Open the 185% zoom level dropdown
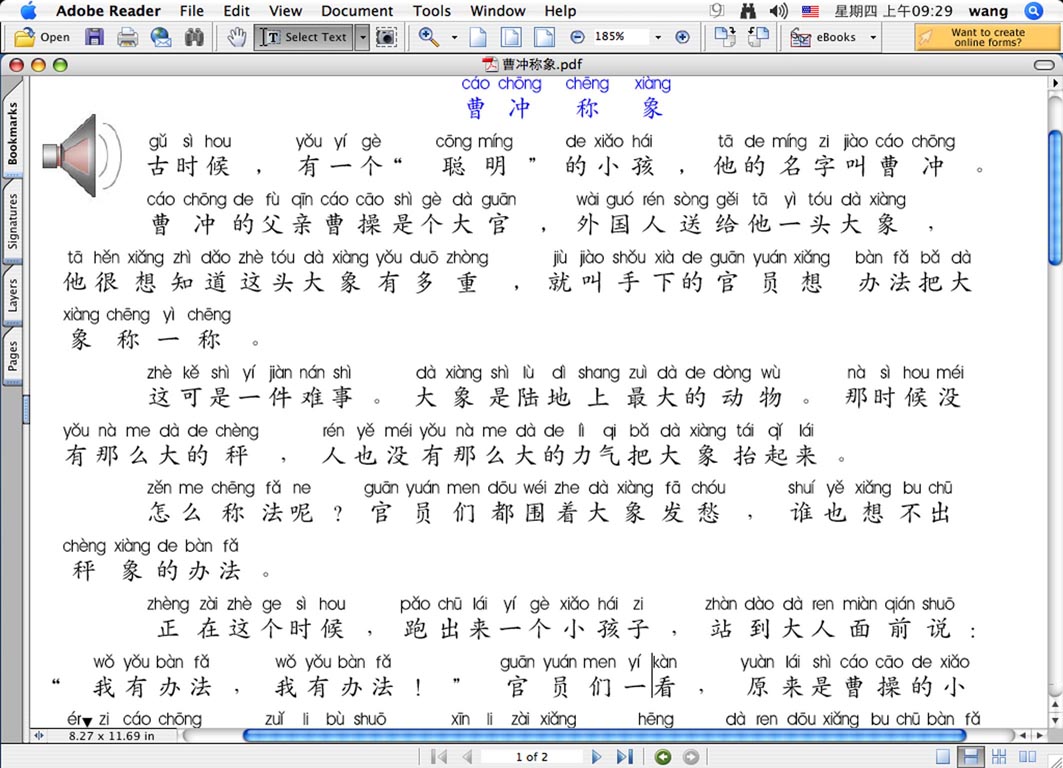The height and width of the screenshot is (768, 1063). (x=657, y=37)
